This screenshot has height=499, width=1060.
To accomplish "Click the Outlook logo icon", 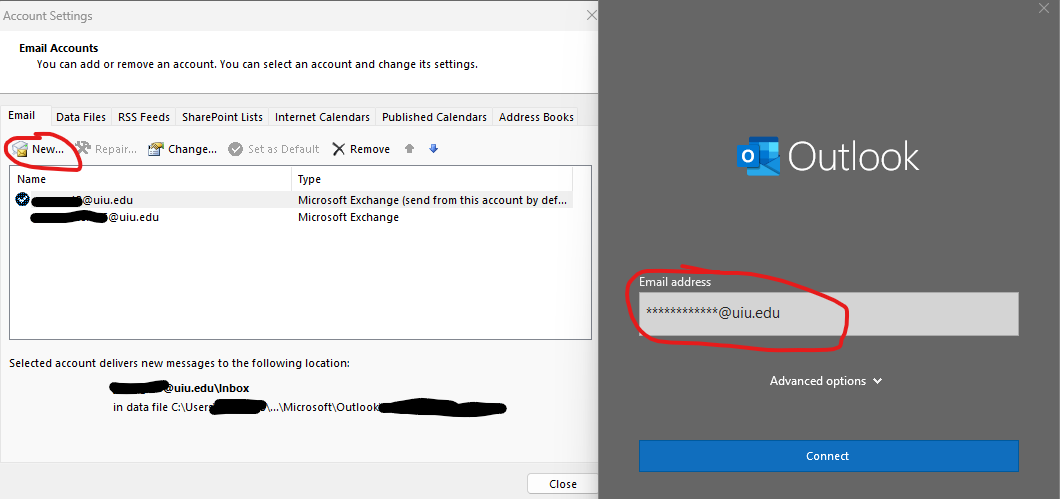I will pyautogui.click(x=757, y=156).
